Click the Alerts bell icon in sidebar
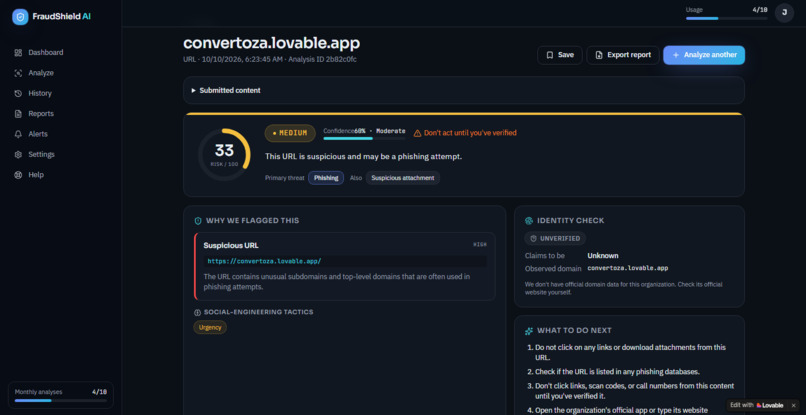The height and width of the screenshot is (415, 806). tap(19, 134)
